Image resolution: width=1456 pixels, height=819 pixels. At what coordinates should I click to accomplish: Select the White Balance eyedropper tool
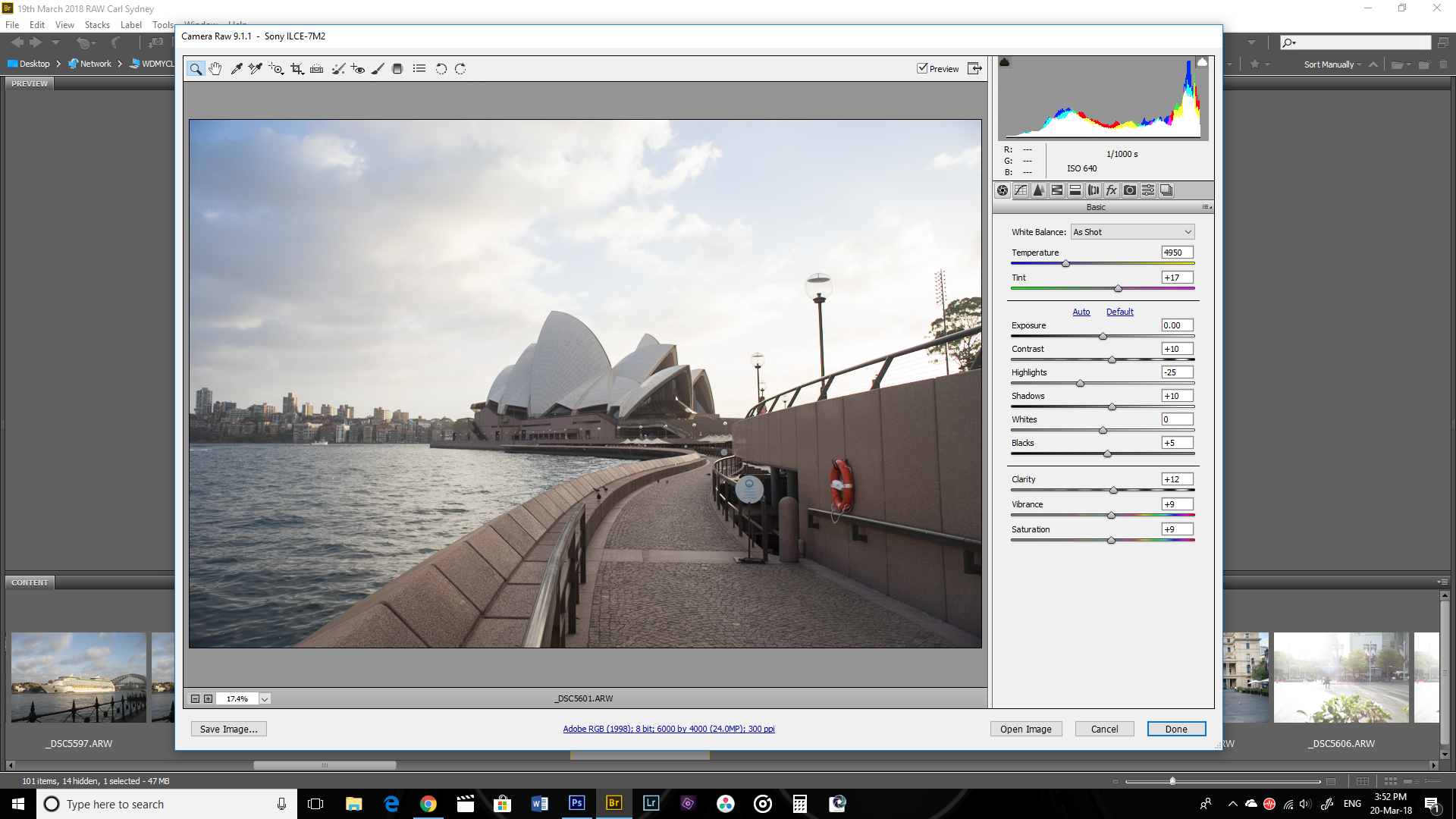(x=237, y=68)
